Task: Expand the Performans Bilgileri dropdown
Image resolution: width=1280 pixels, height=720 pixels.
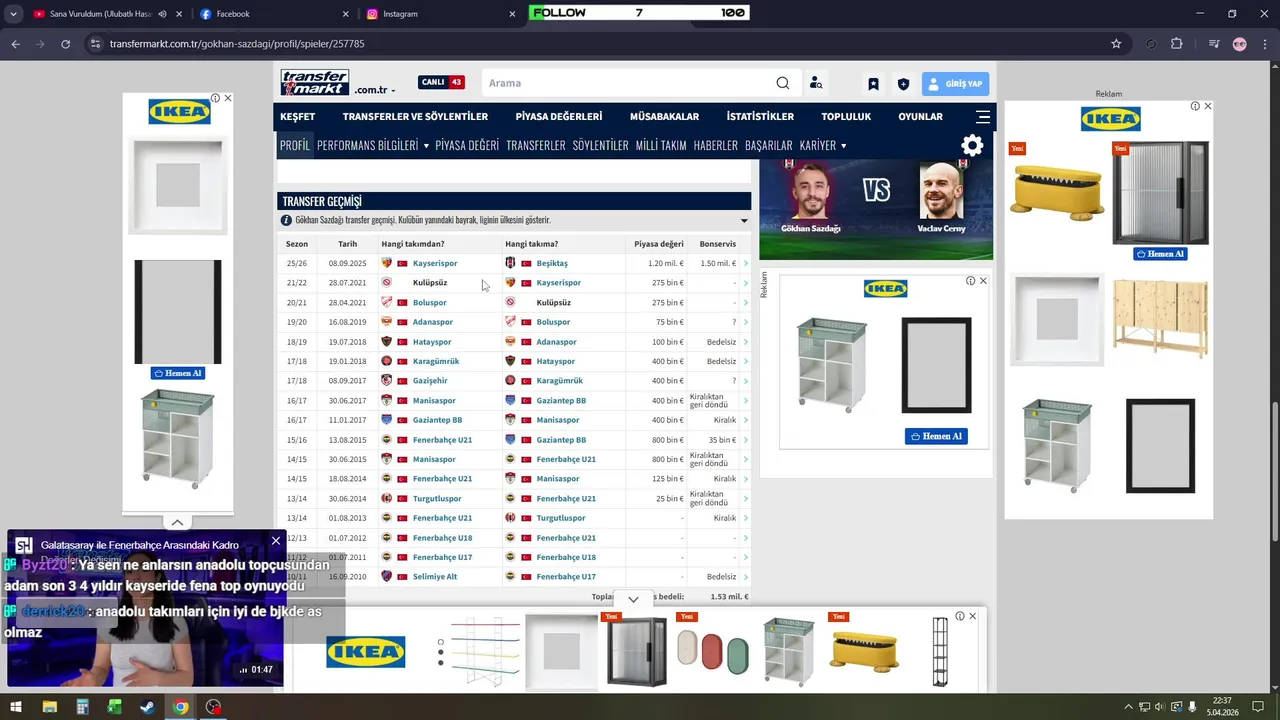Action: click(x=426, y=145)
